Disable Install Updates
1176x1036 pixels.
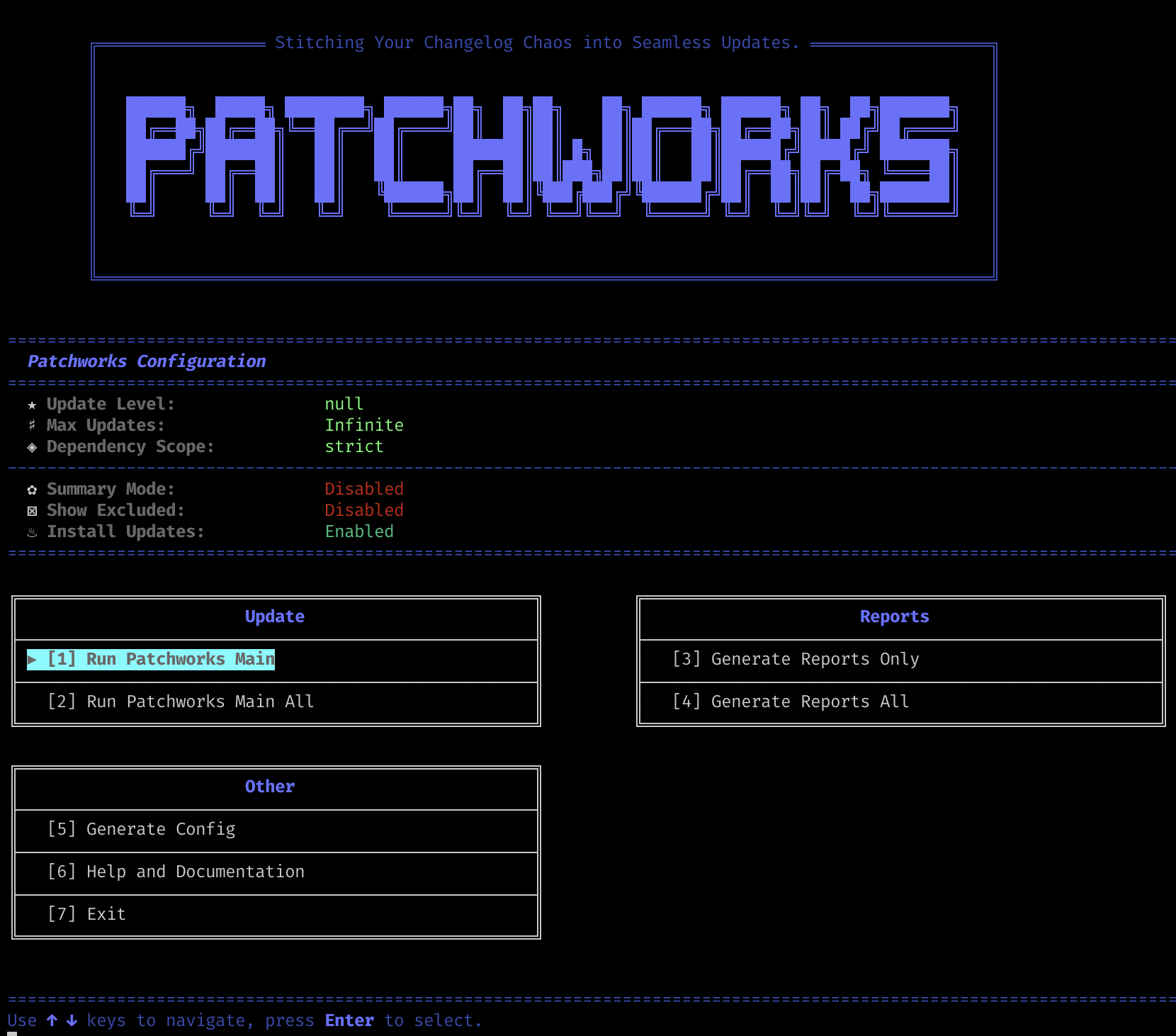tap(359, 531)
